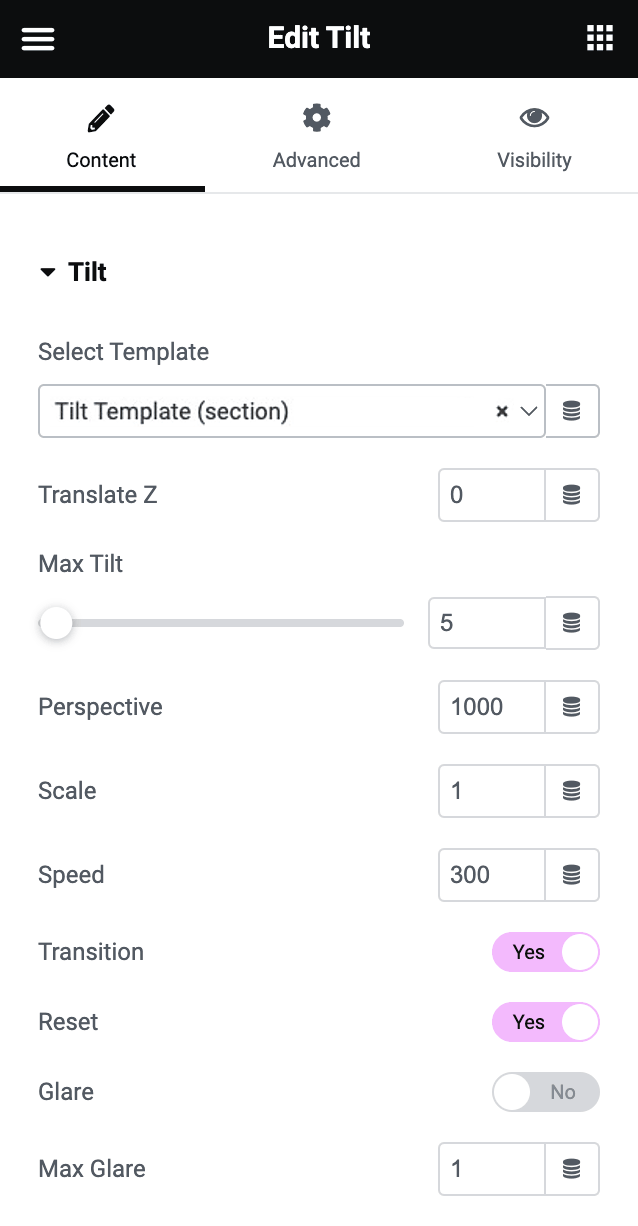Click dynamic tags icon beside Scale
The height and width of the screenshot is (1226, 638).
tap(572, 791)
